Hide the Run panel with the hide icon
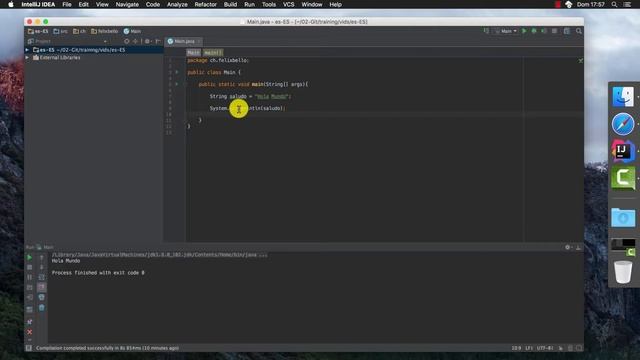 [x=578, y=247]
